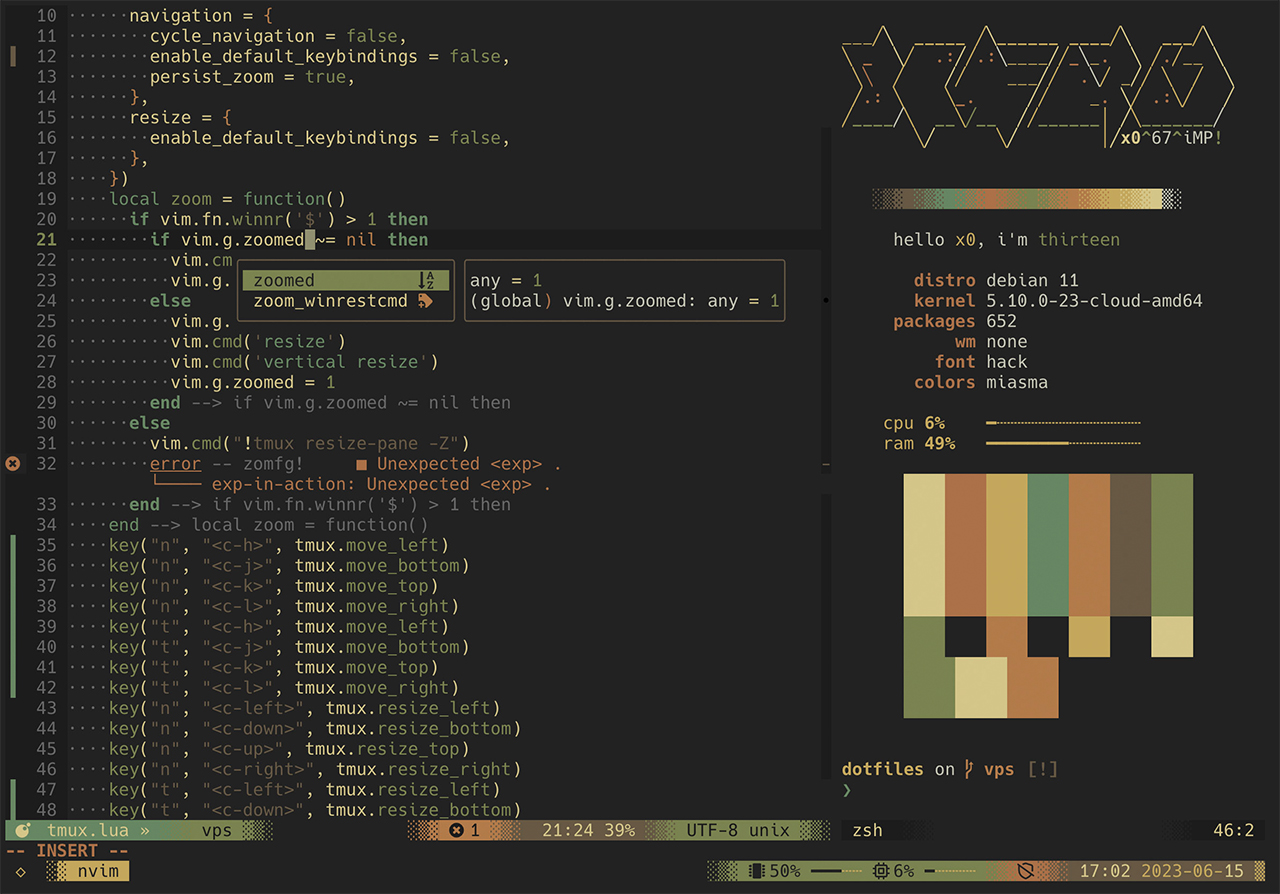The height and width of the screenshot is (894, 1280).
Task: Click the underlined 'error' word on line 32
Action: 176,464
